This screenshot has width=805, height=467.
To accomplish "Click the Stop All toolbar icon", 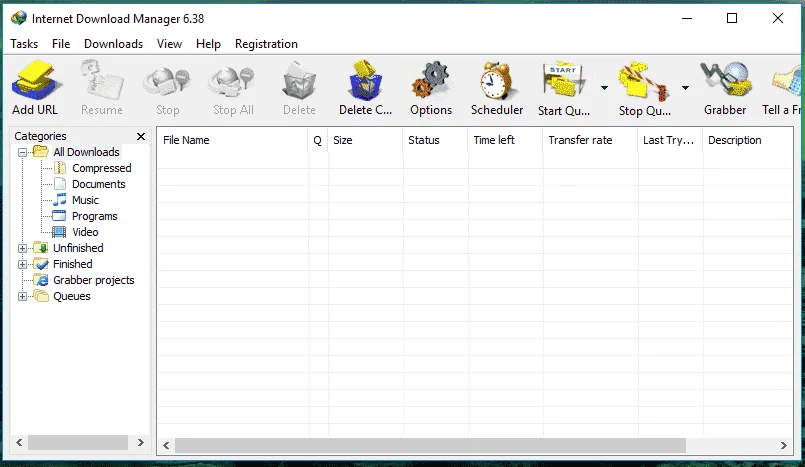I will point(232,82).
